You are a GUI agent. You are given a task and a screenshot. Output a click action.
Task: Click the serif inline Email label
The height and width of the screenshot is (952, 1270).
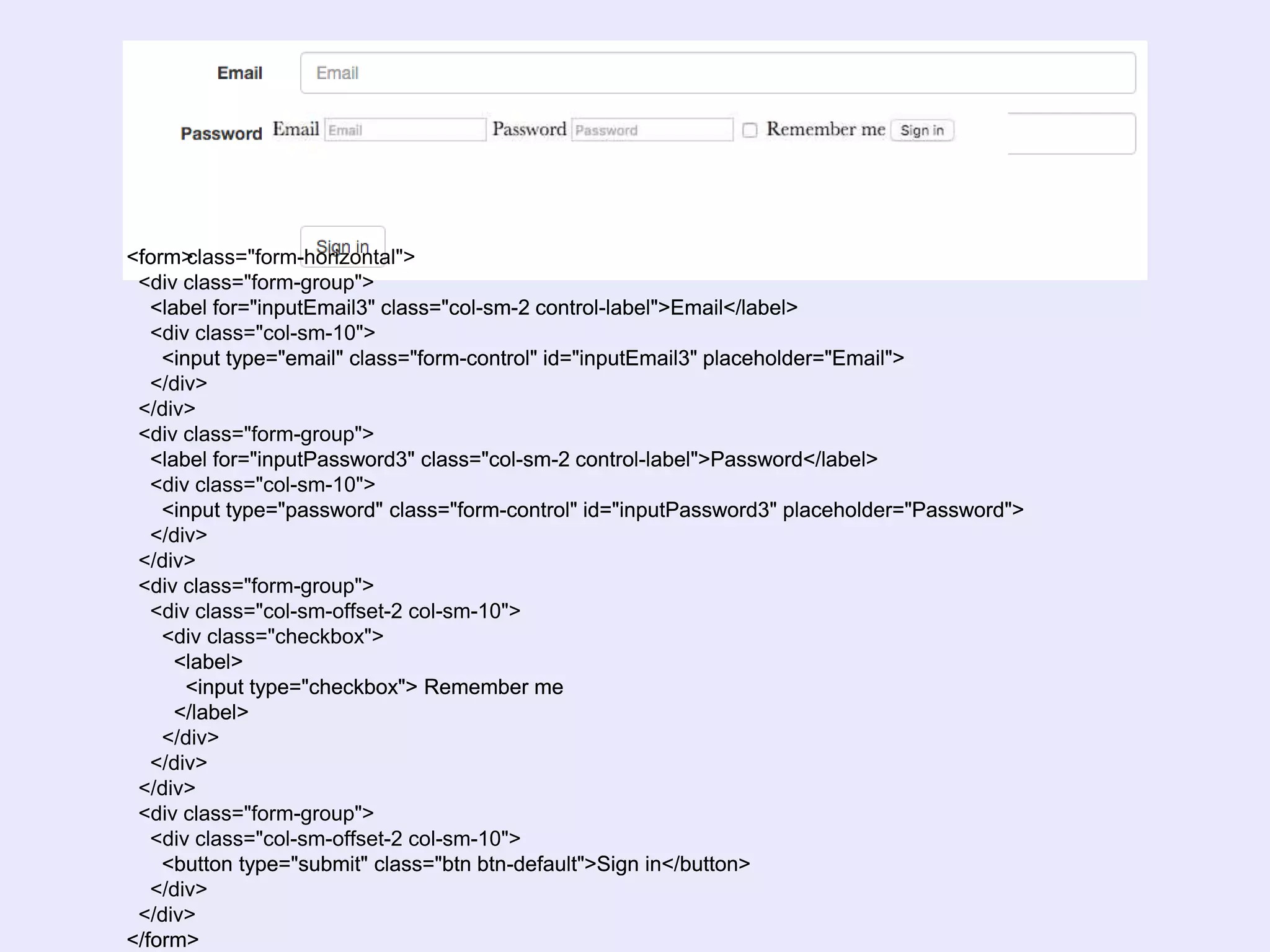pyautogui.click(x=296, y=129)
